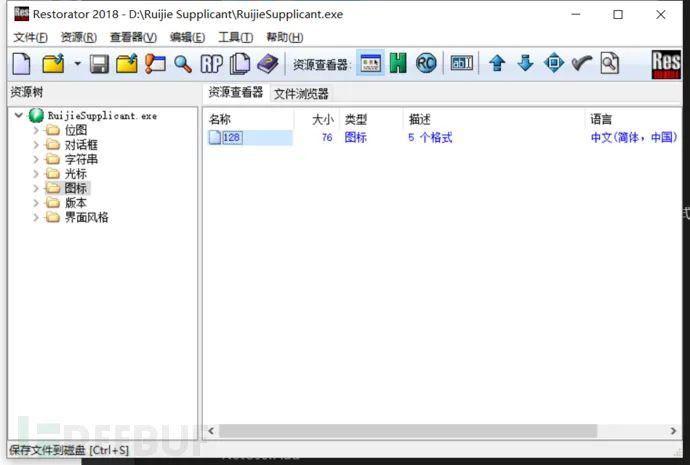
Task: Select the 版本 tree item
Action: point(76,203)
